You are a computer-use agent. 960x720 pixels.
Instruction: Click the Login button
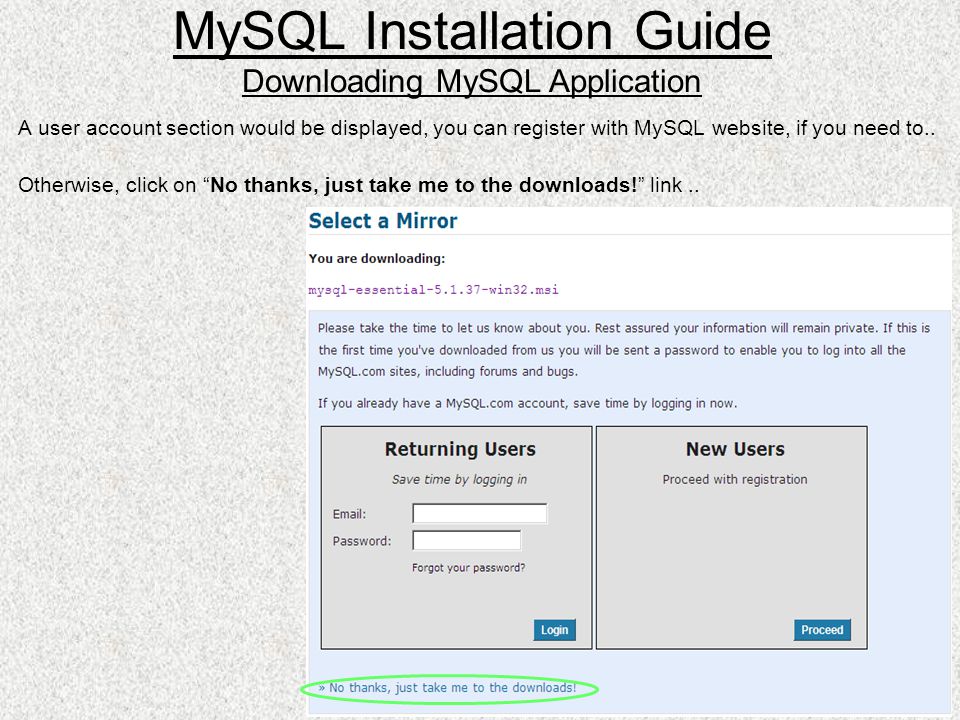click(554, 629)
